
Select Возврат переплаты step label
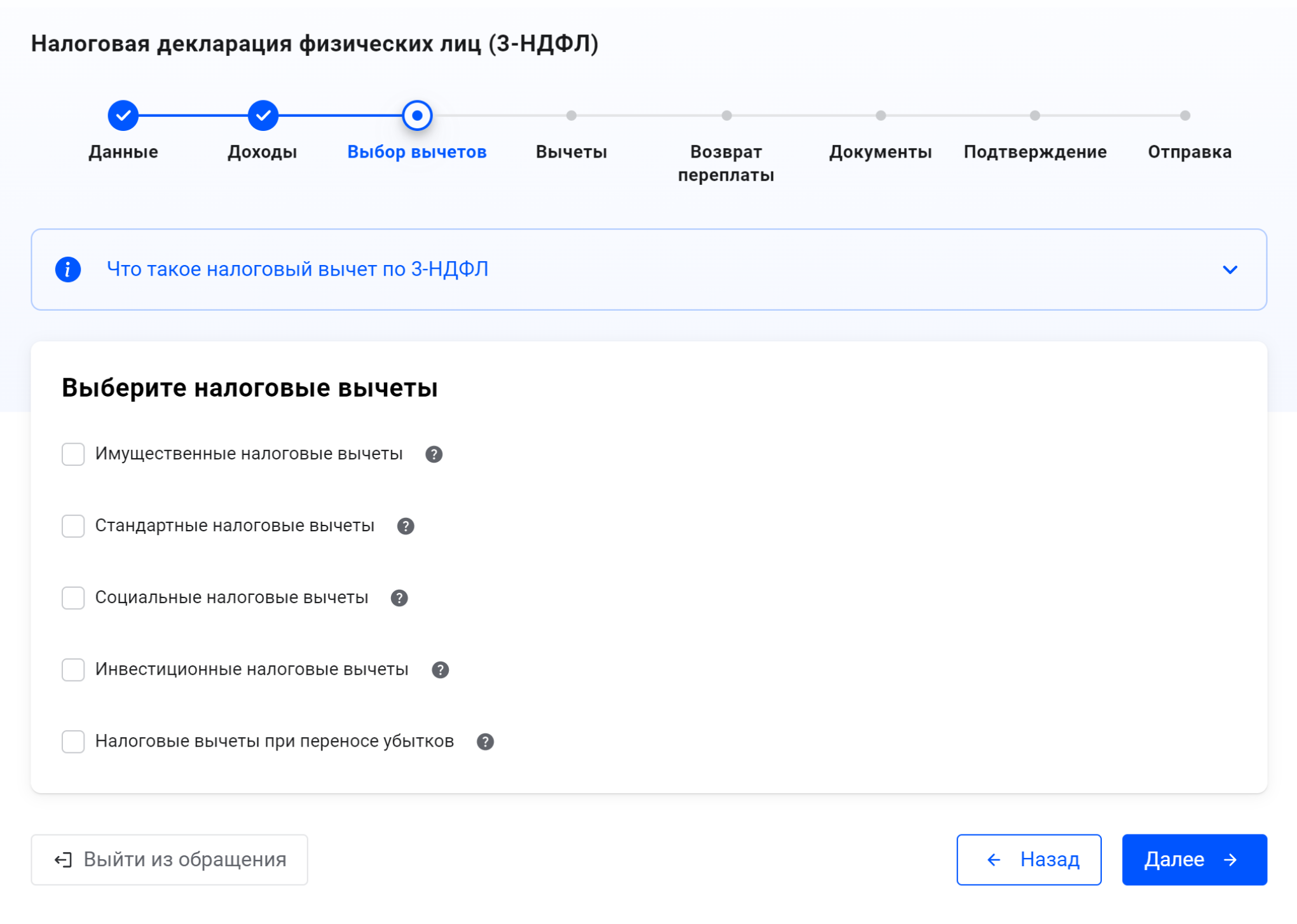point(726,163)
